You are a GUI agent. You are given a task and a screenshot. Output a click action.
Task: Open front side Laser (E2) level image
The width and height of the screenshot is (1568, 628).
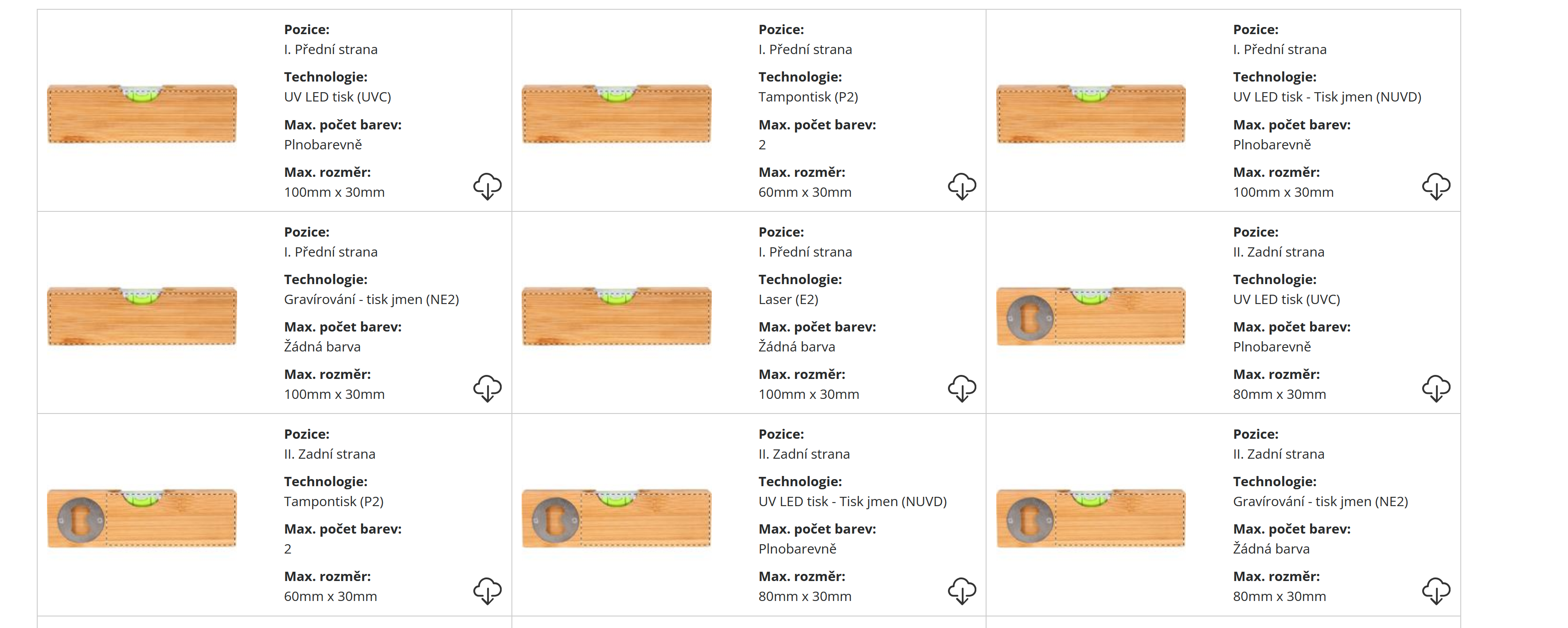(616, 316)
